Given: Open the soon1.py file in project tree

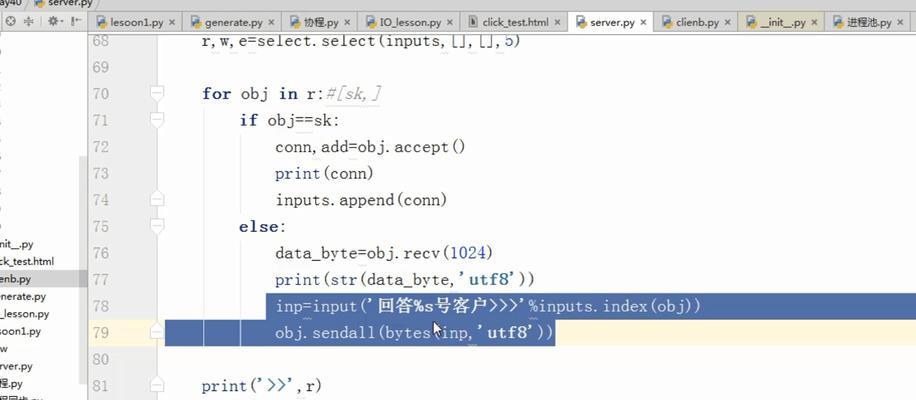Looking at the screenshot, I should coord(20,332).
